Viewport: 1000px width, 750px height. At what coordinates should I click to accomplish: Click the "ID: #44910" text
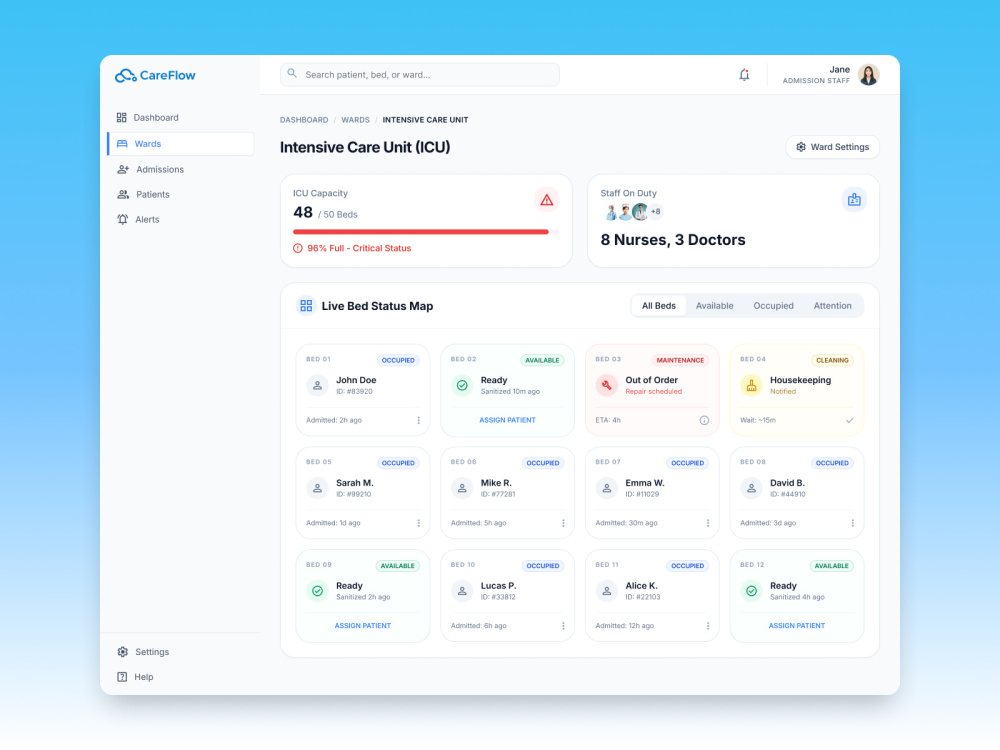coord(788,494)
